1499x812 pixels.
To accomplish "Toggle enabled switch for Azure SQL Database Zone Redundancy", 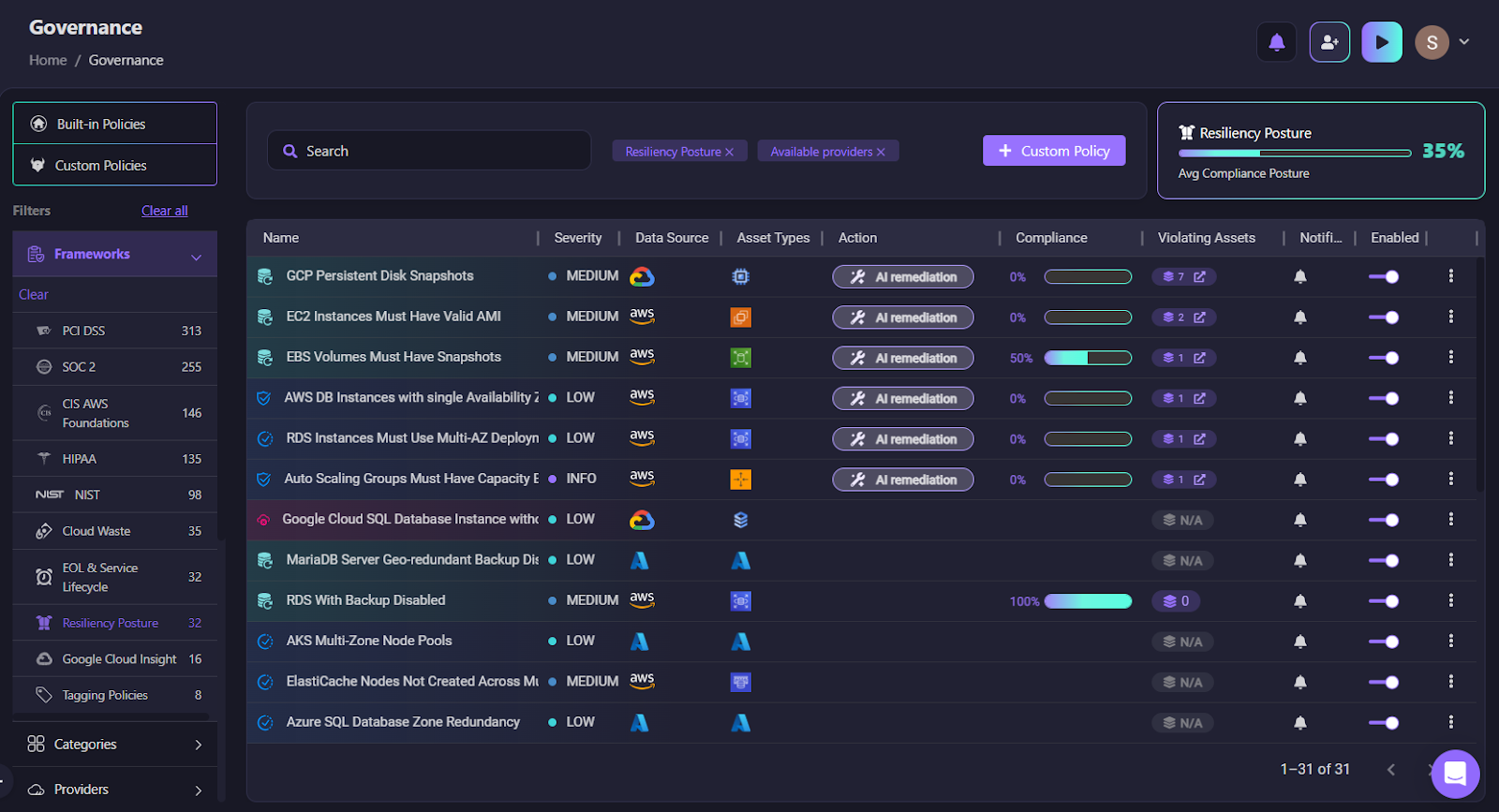I will click(1384, 722).
